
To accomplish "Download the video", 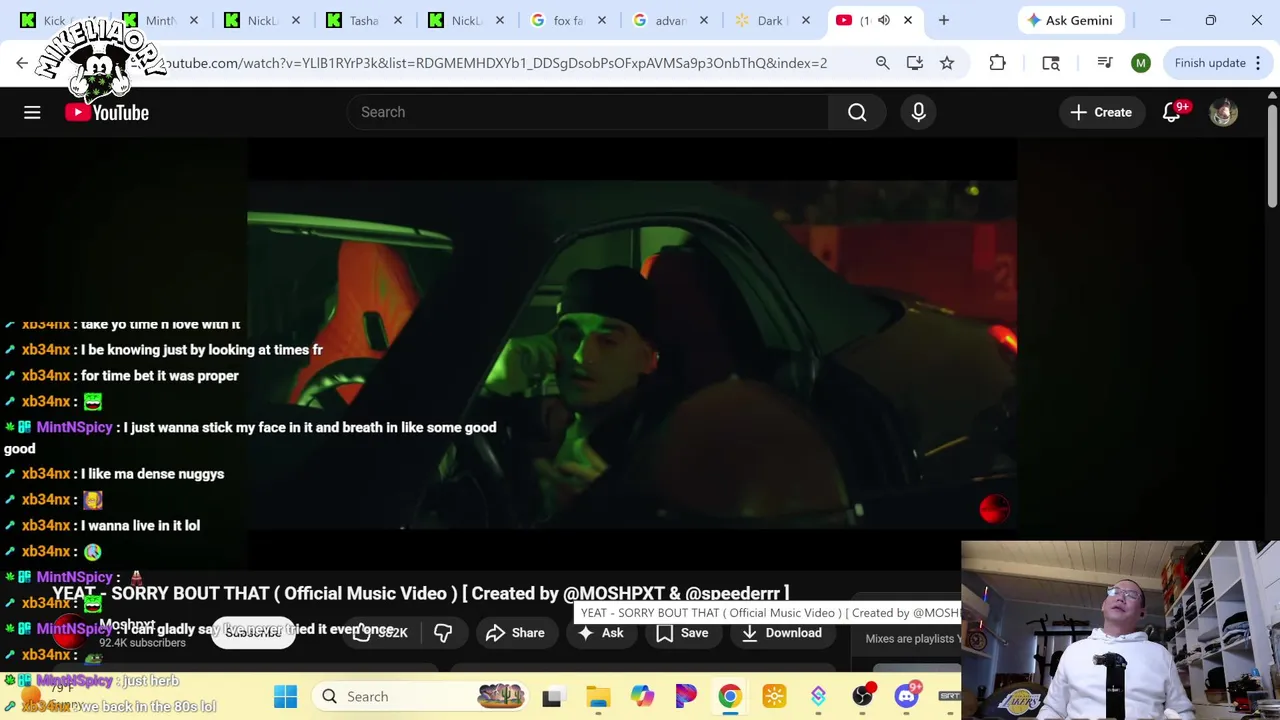I will [782, 633].
